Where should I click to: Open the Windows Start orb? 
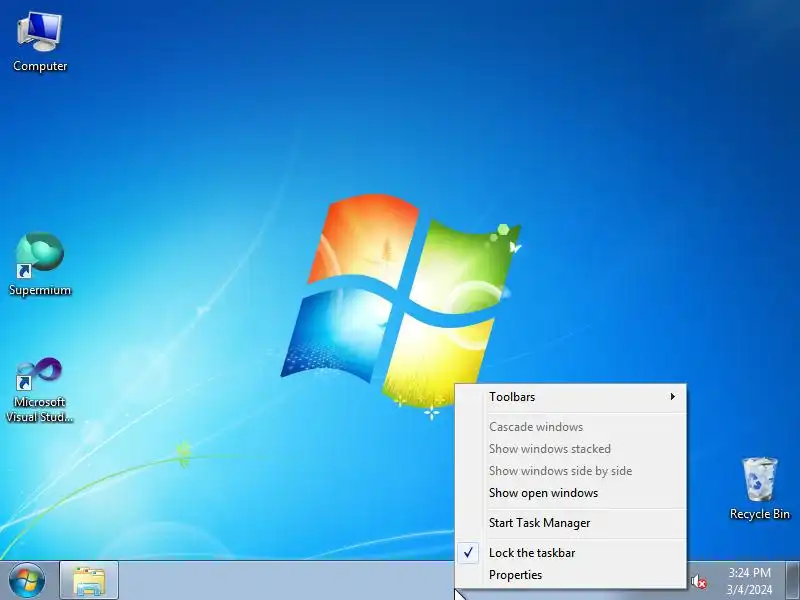pos(27,581)
